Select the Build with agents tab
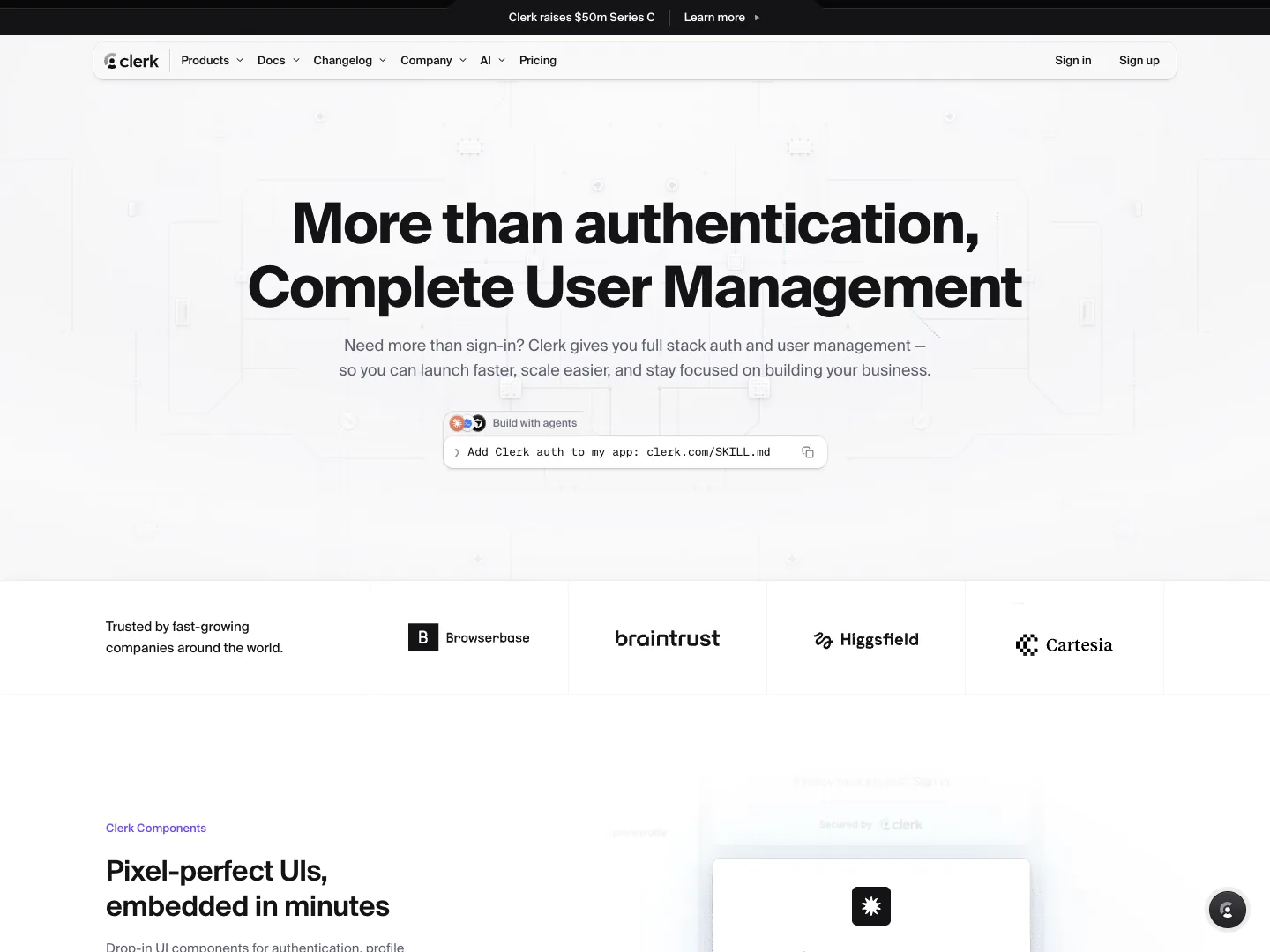This screenshot has height=952, width=1270. 515,423
